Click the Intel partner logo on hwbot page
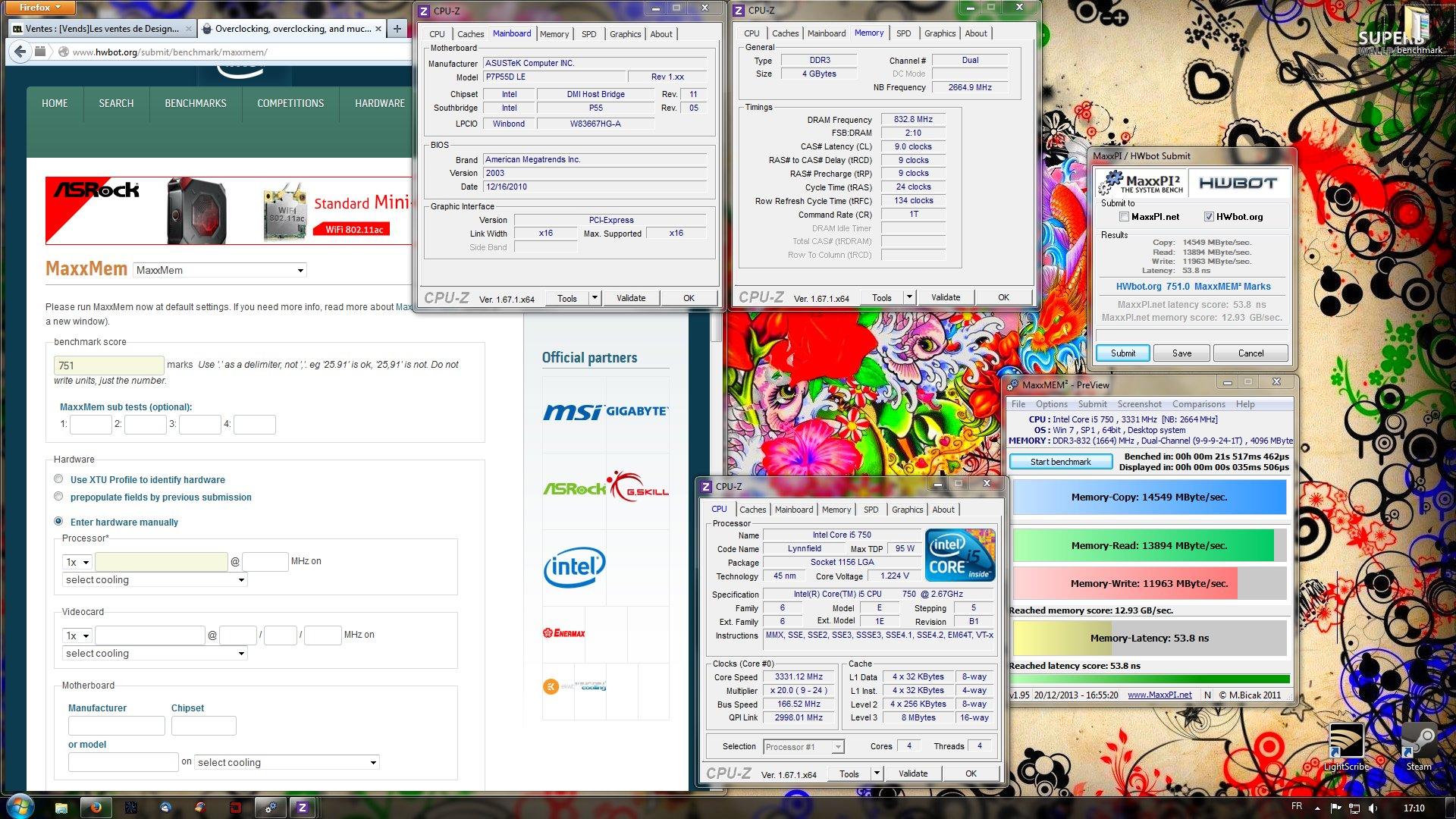This screenshot has width=1456, height=819. [574, 566]
